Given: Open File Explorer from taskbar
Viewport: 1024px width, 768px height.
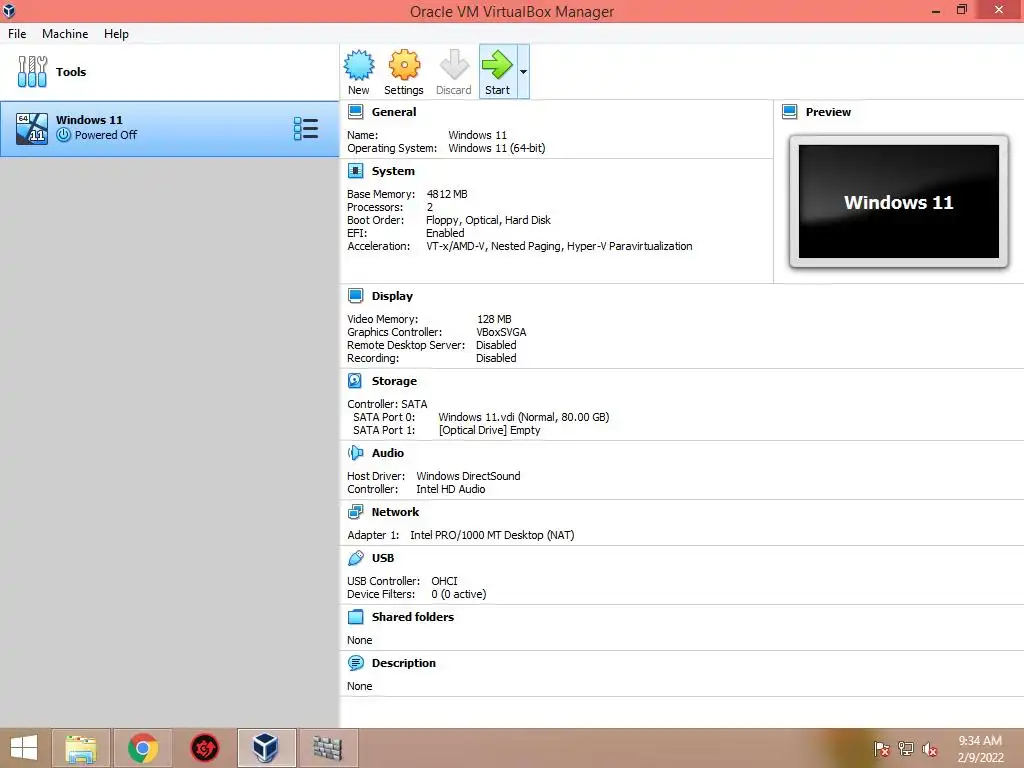Looking at the screenshot, I should [81, 748].
